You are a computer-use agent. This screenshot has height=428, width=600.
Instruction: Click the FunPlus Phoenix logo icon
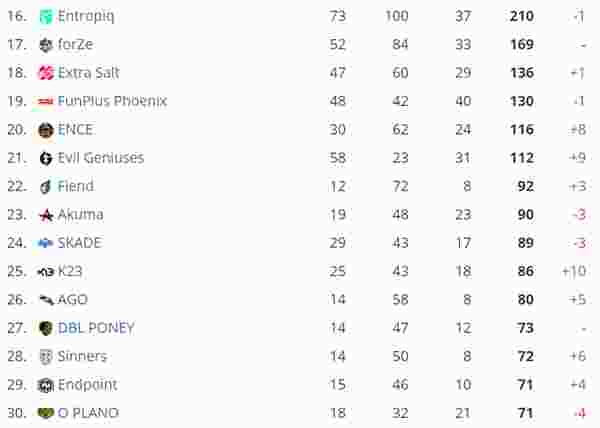46,102
